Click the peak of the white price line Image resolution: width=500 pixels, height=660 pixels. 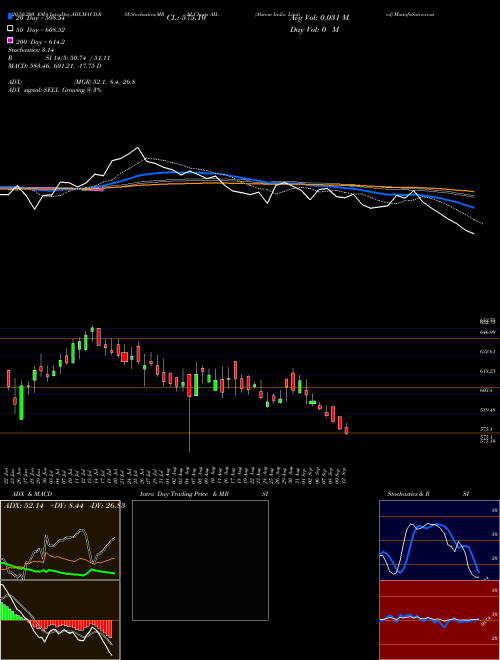point(137,148)
